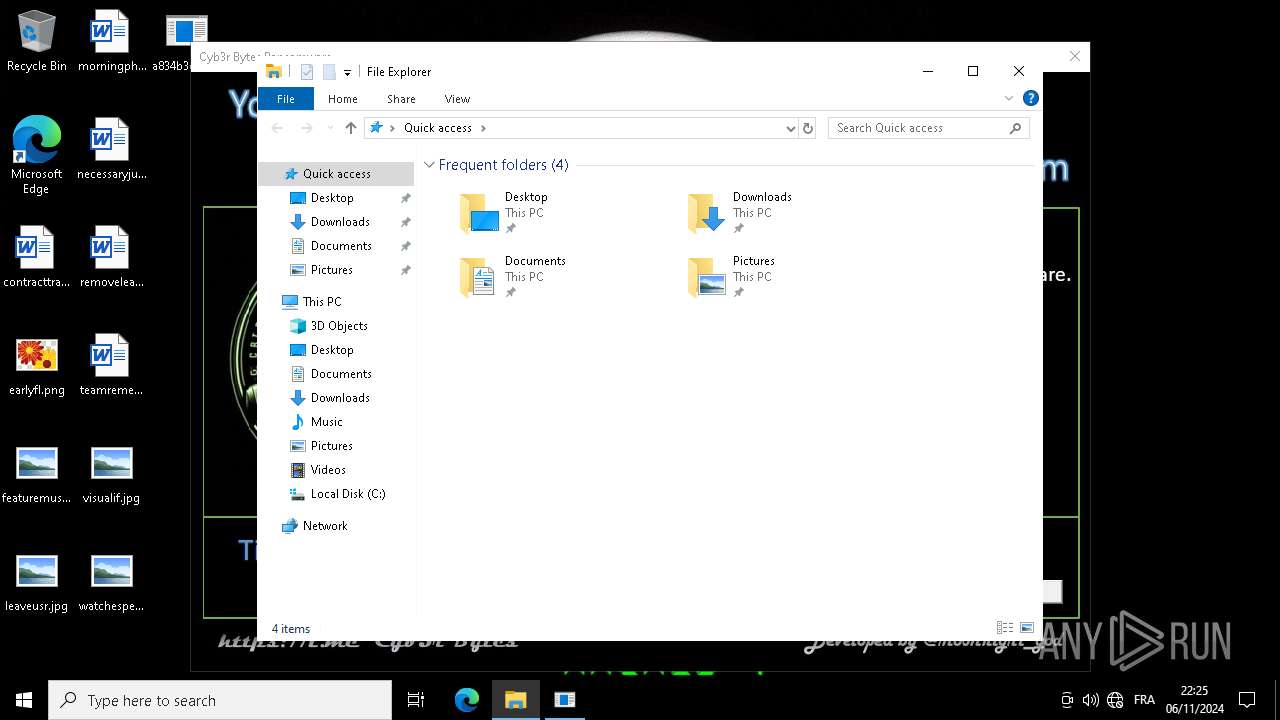
Task: Open the recent locations dropdown arrow
Action: click(330, 128)
